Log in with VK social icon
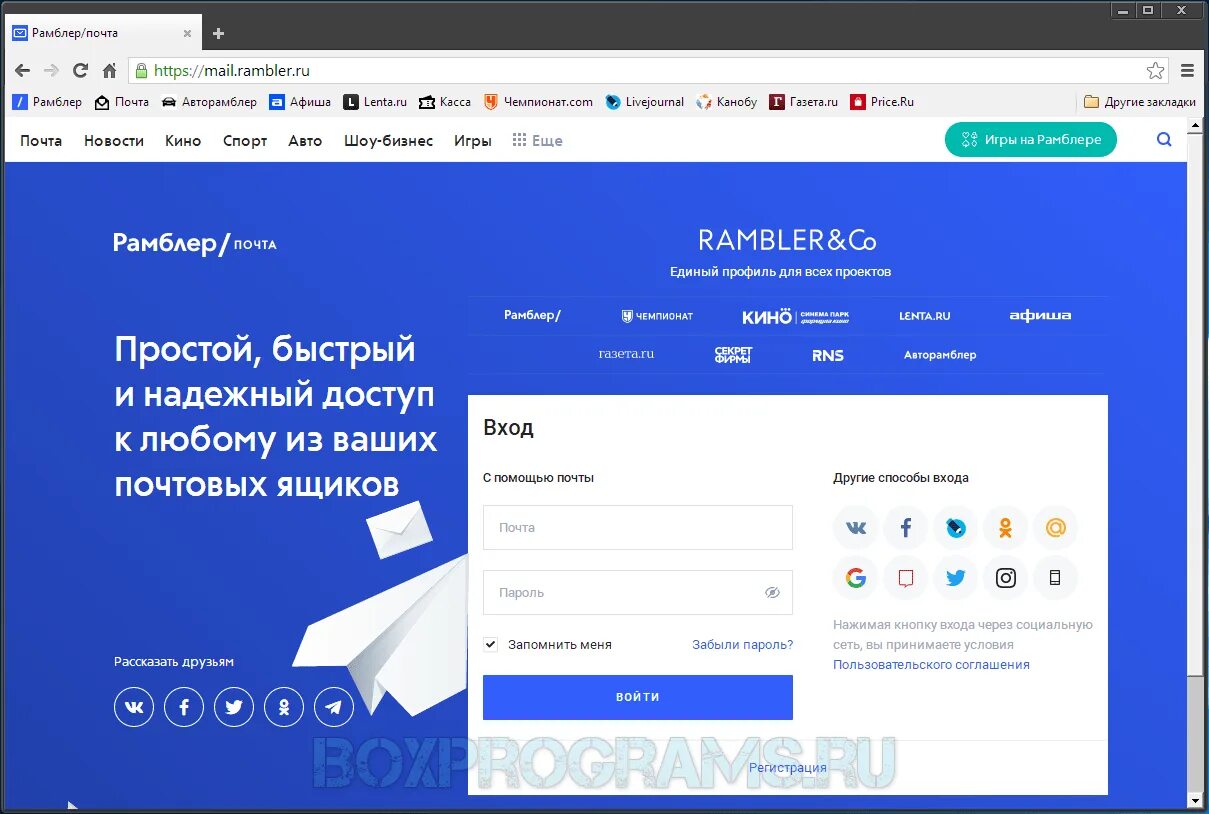 (856, 528)
